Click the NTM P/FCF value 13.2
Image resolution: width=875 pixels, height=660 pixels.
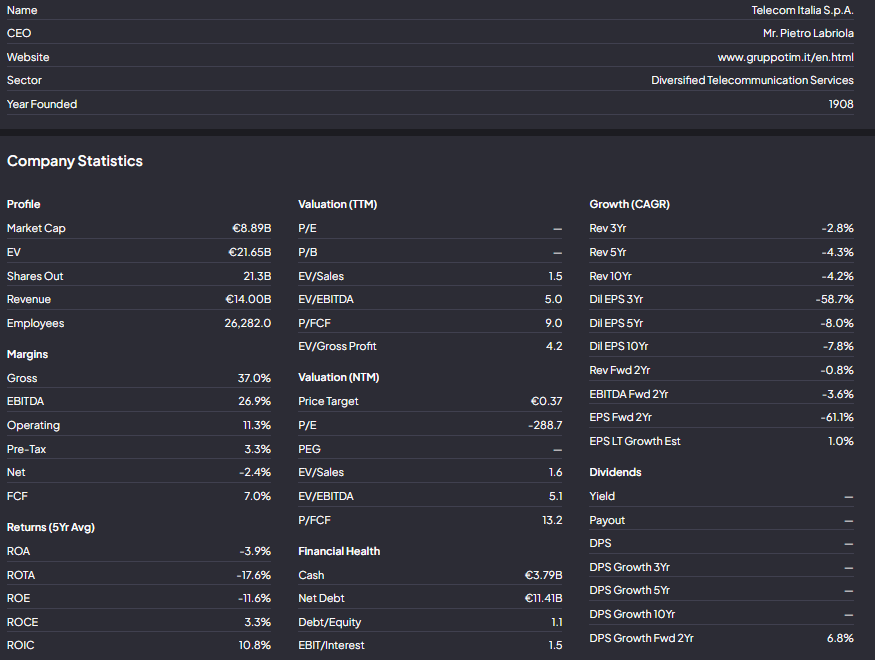pyautogui.click(x=552, y=521)
